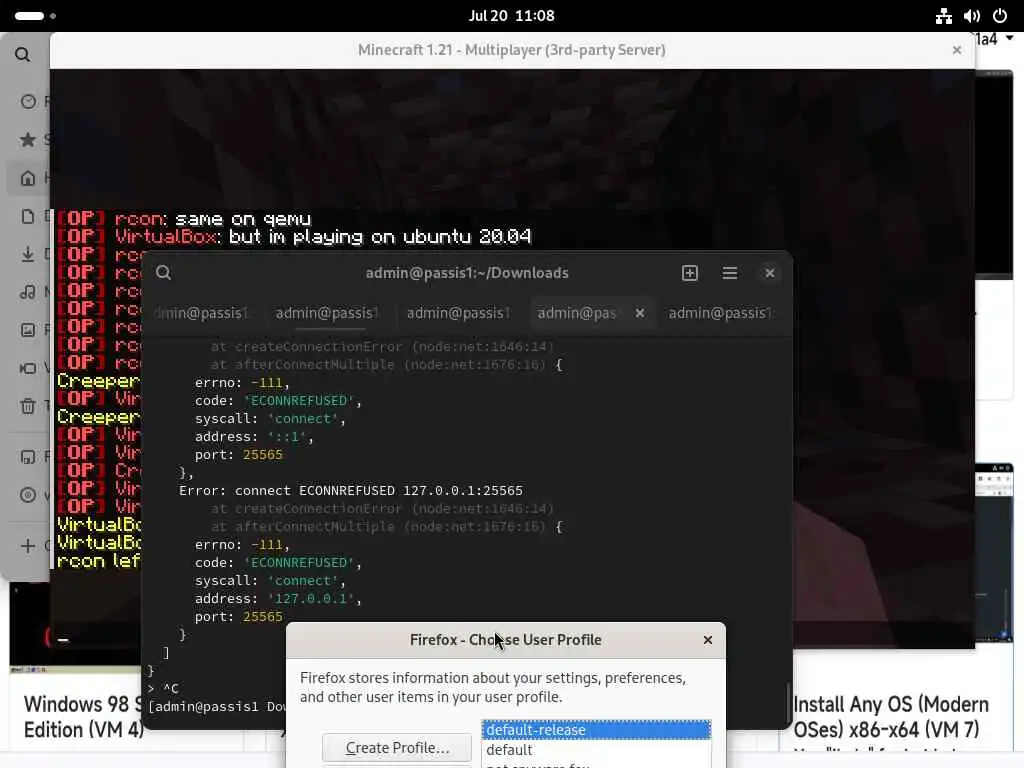The height and width of the screenshot is (768, 1024).
Task: Open the terminal hamburger menu
Action: tap(729, 273)
